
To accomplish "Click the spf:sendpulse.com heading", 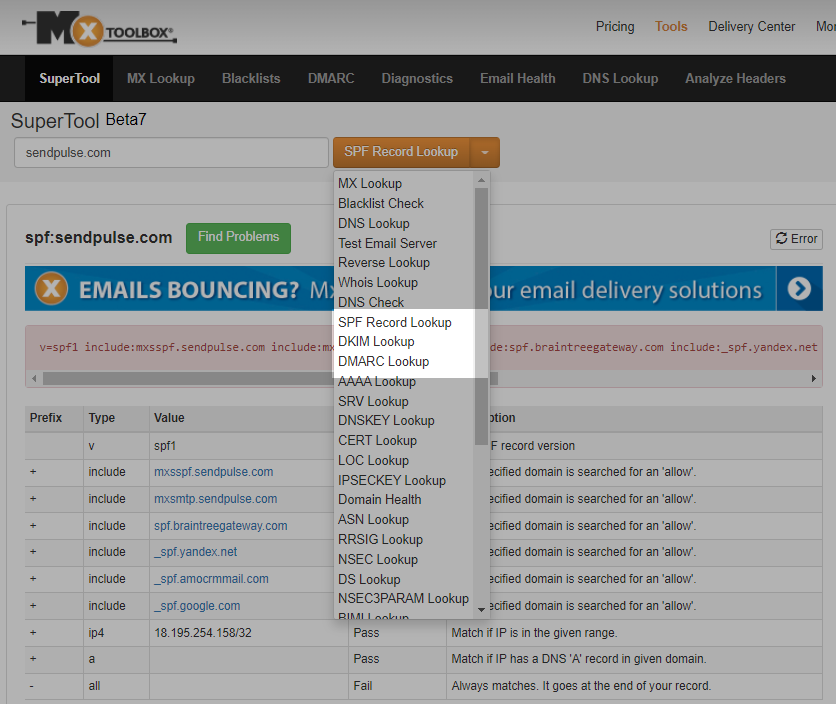I will (x=99, y=237).
